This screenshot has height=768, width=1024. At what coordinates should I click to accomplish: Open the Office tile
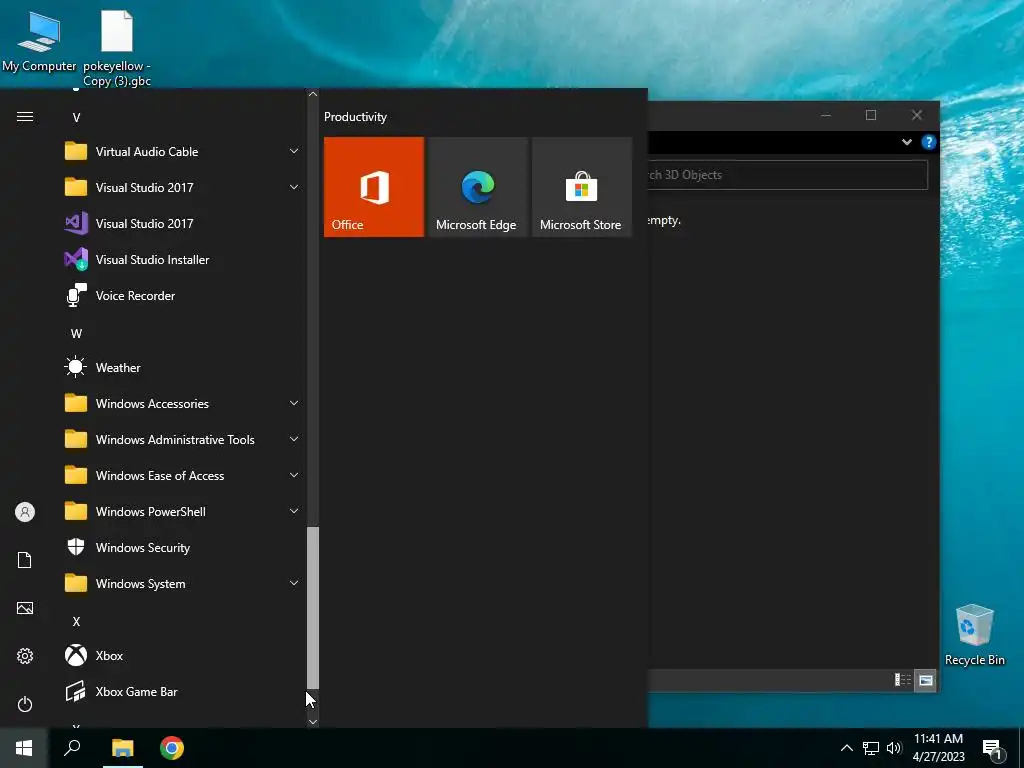click(x=374, y=187)
